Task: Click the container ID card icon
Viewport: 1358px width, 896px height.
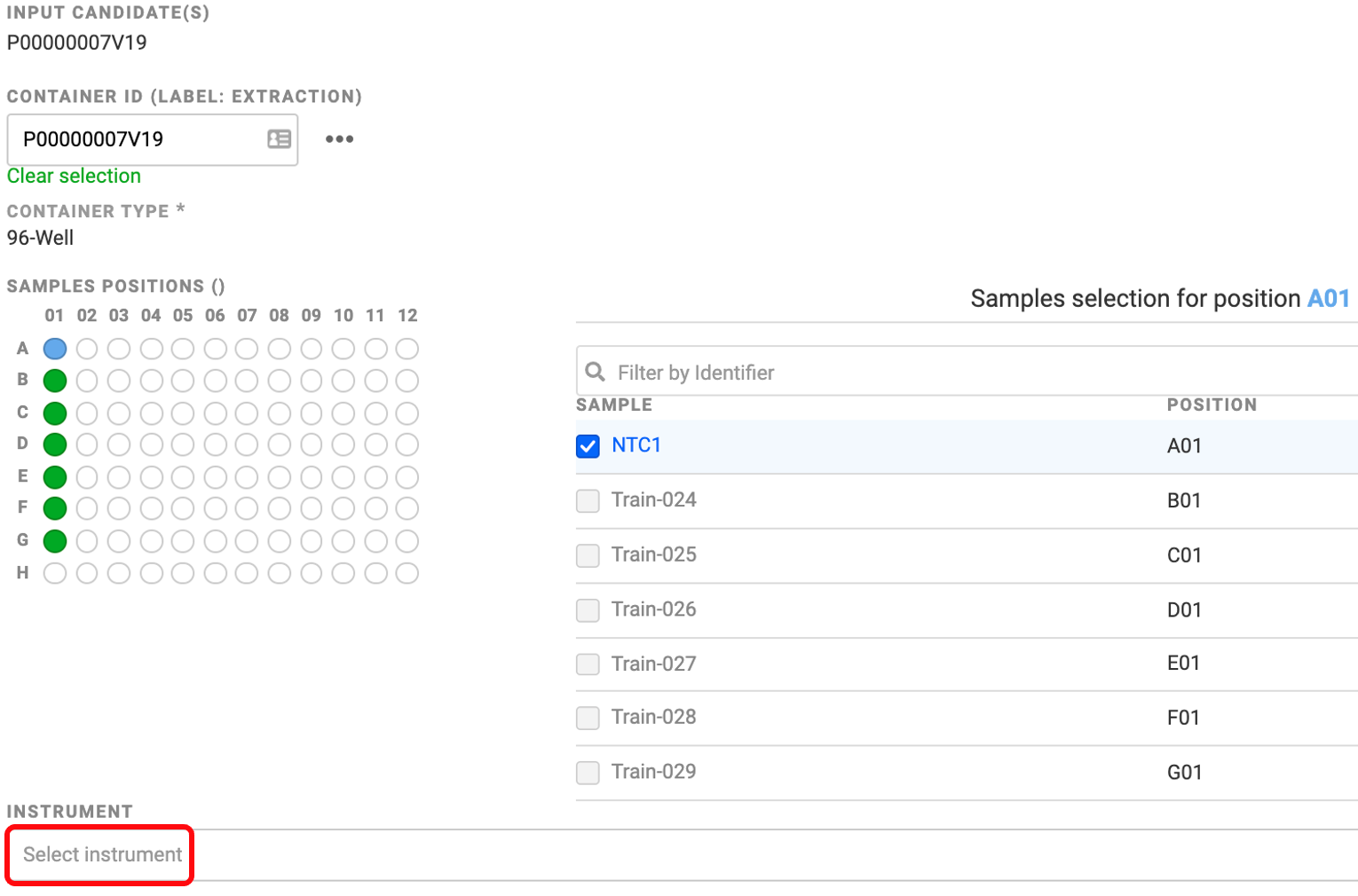Action: click(279, 139)
